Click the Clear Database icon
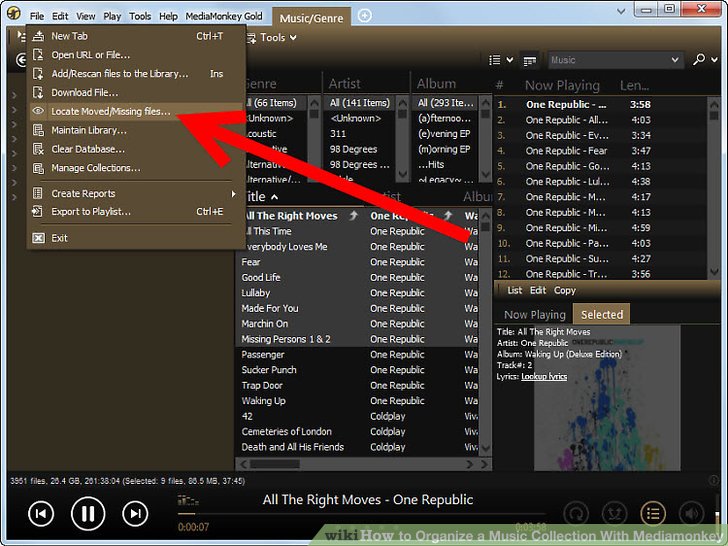 pyautogui.click(x=38, y=149)
